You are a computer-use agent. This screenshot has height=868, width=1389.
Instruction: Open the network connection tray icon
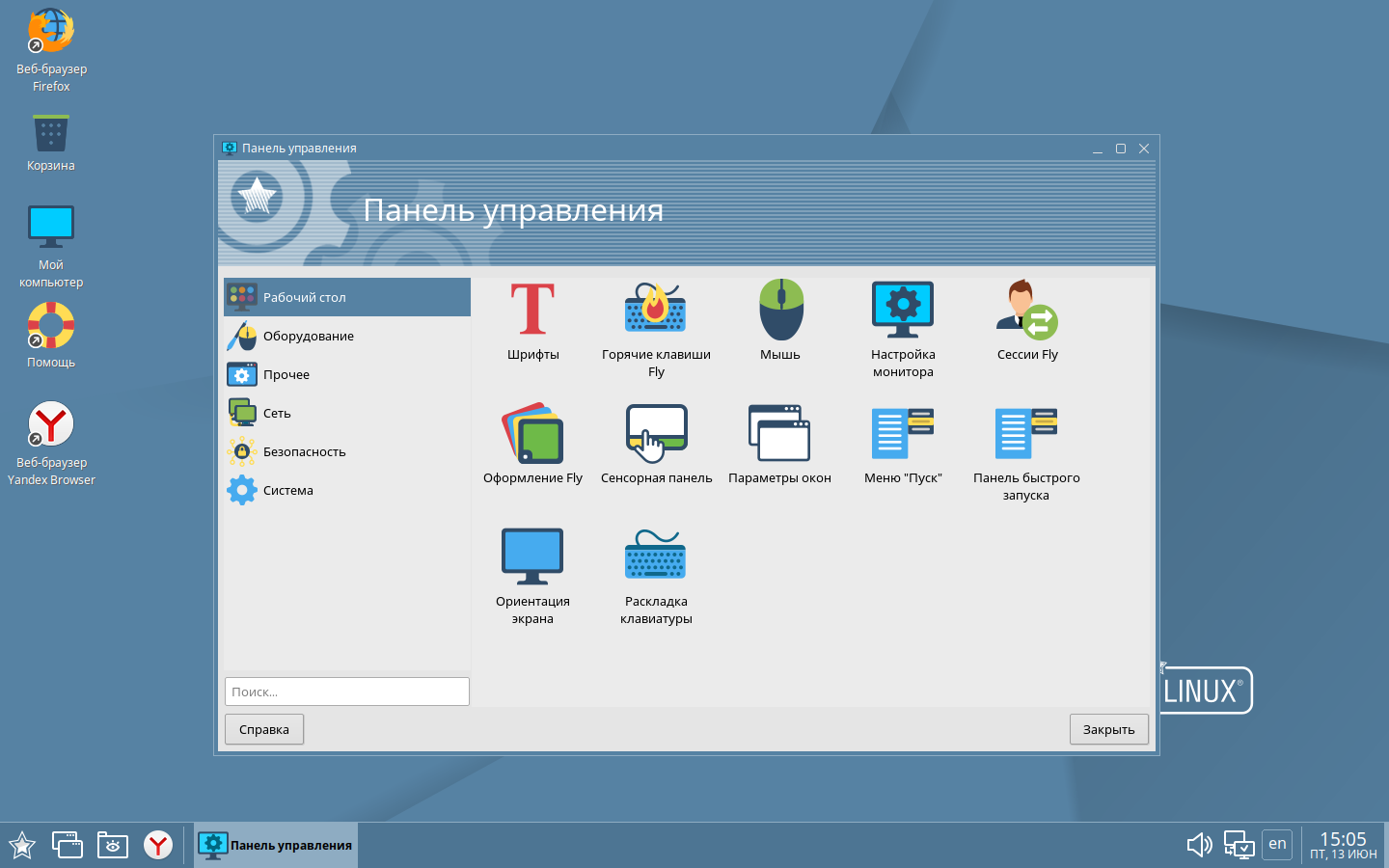pyautogui.click(x=1239, y=845)
